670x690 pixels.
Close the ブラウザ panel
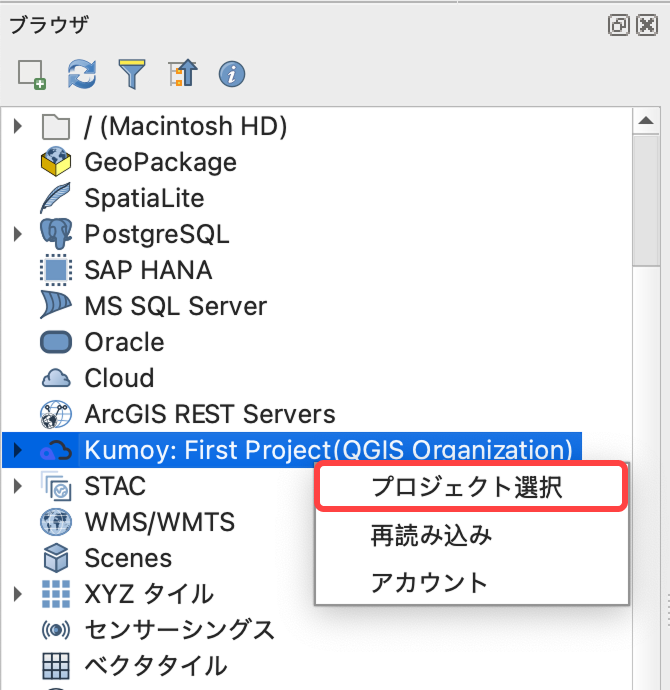click(647, 25)
